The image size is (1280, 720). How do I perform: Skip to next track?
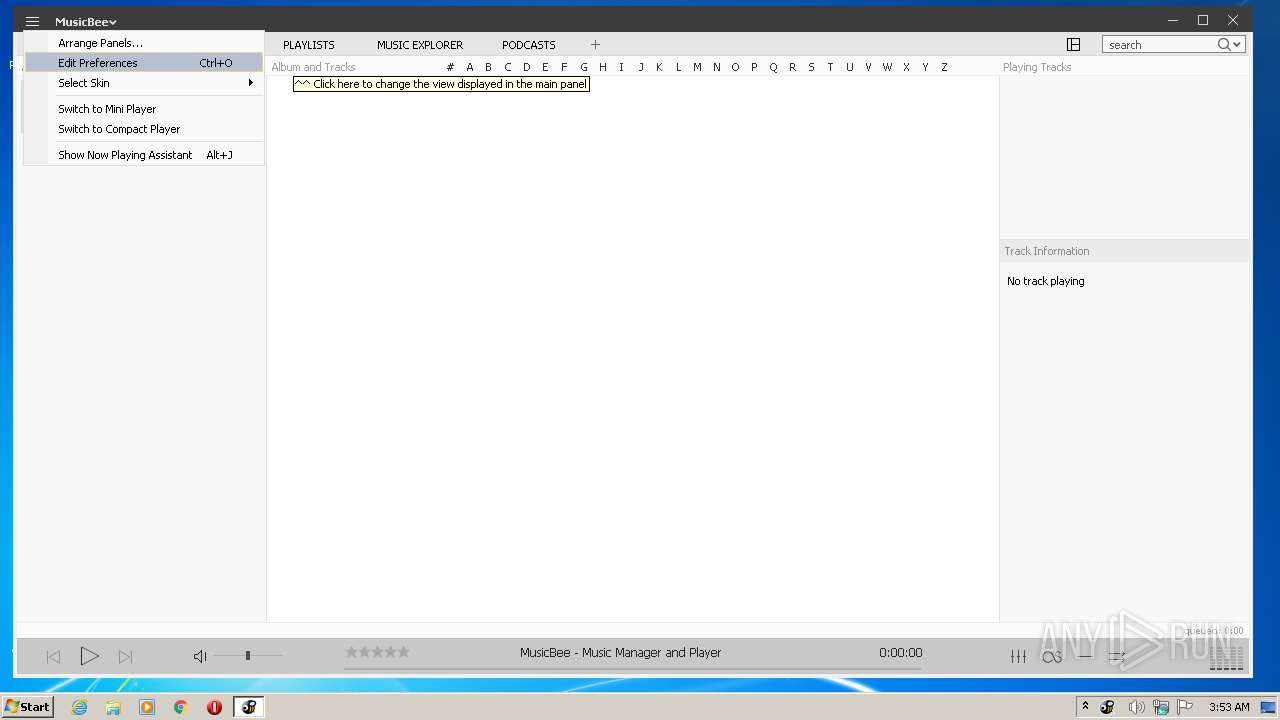pyautogui.click(x=125, y=657)
